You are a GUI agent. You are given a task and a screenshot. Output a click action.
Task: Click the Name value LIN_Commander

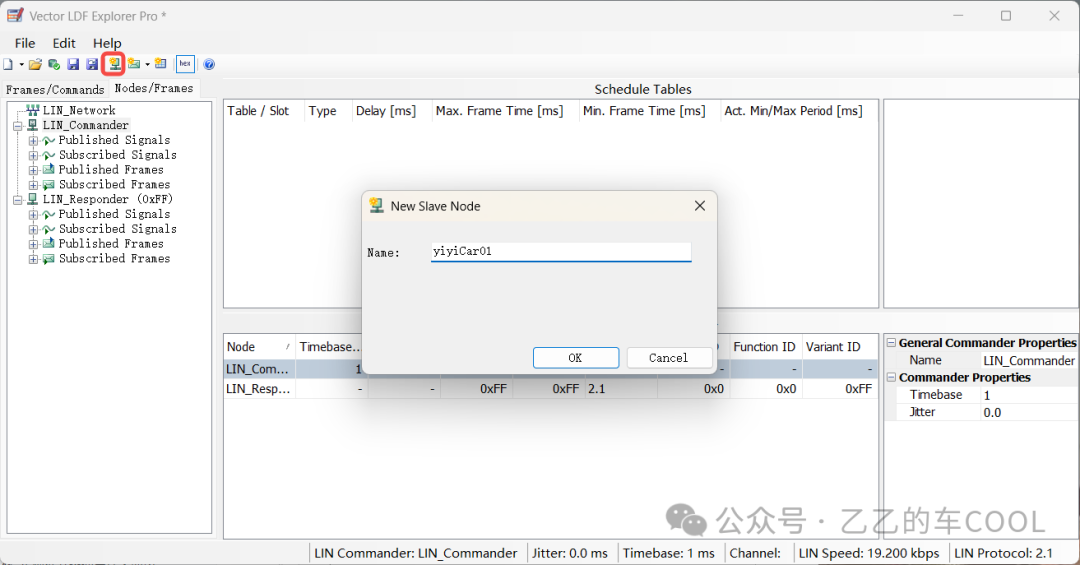(x=1028, y=360)
